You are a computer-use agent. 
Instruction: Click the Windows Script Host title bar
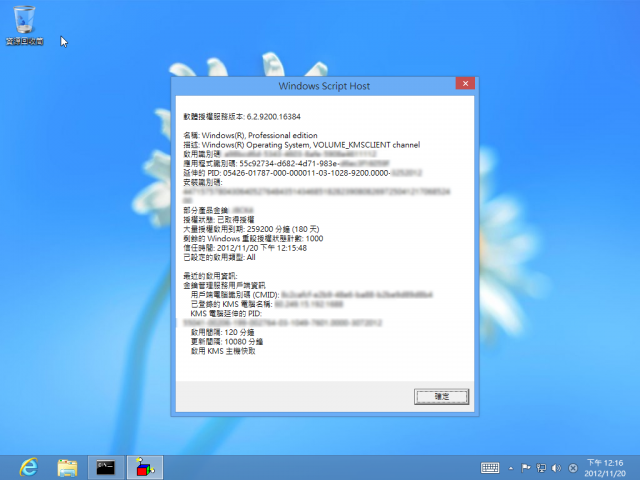(324, 86)
